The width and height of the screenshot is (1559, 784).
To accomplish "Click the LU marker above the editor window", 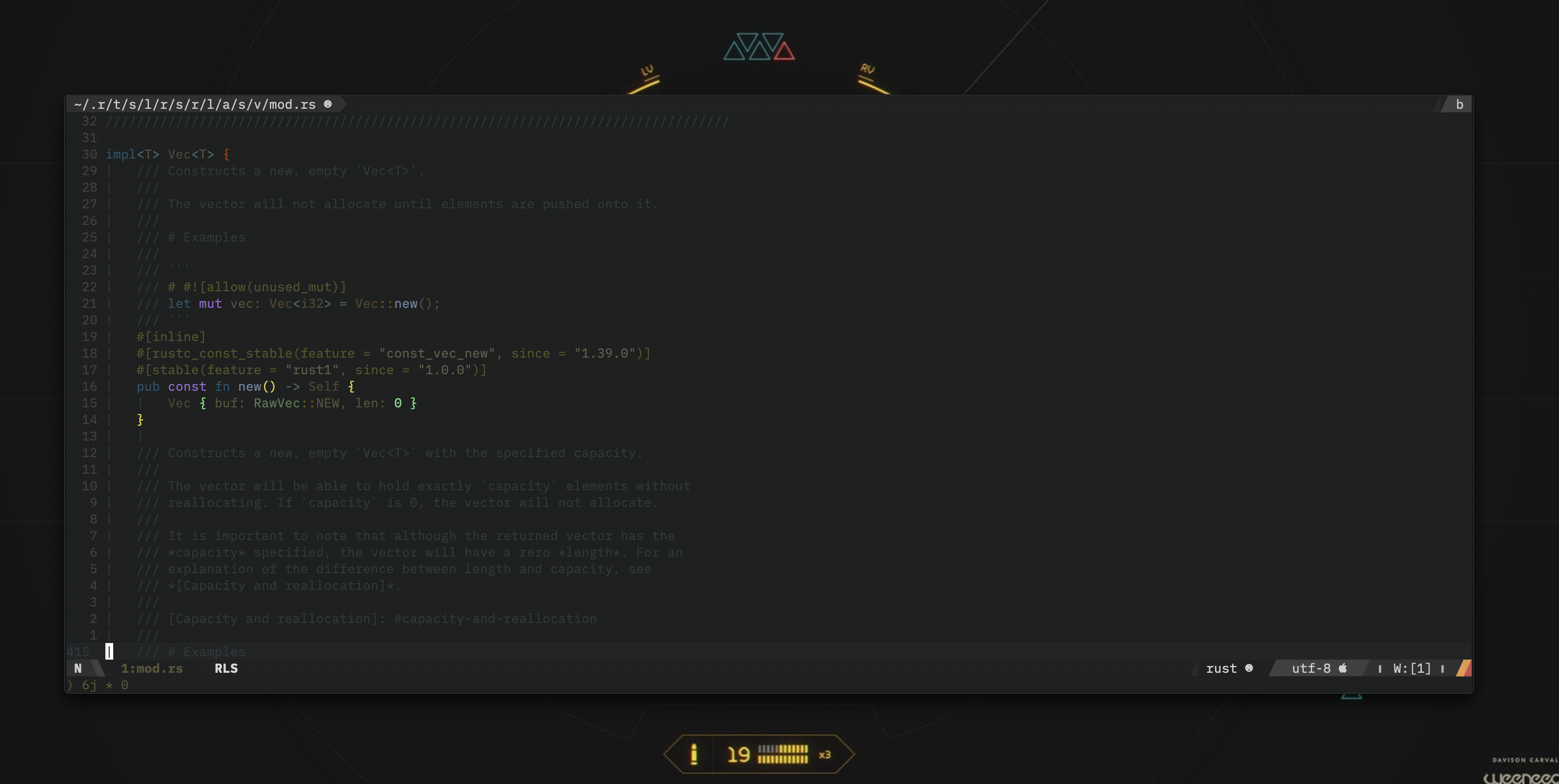I will coord(648,71).
